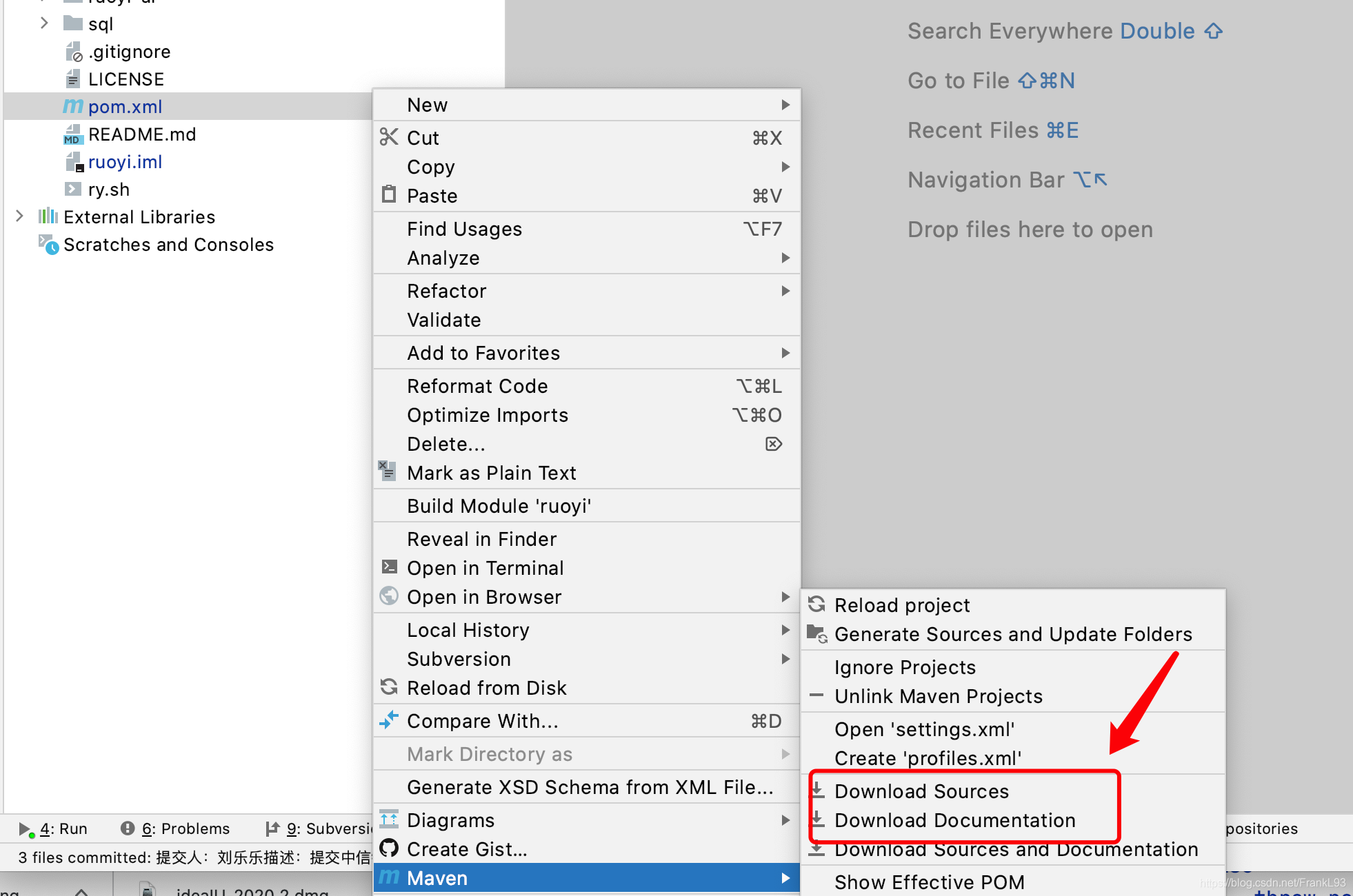Click the Open in Terminal icon
The height and width of the screenshot is (896, 1353).
coord(389,567)
